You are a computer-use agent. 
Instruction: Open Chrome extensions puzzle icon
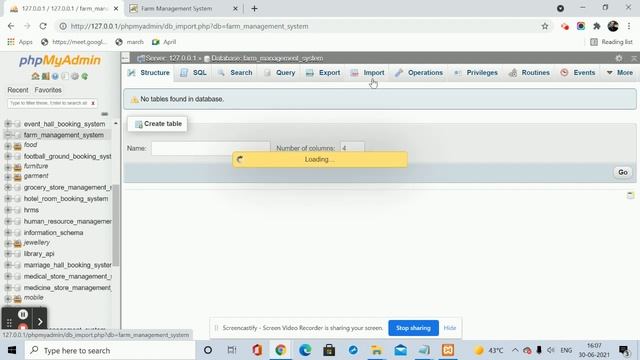coord(597,26)
